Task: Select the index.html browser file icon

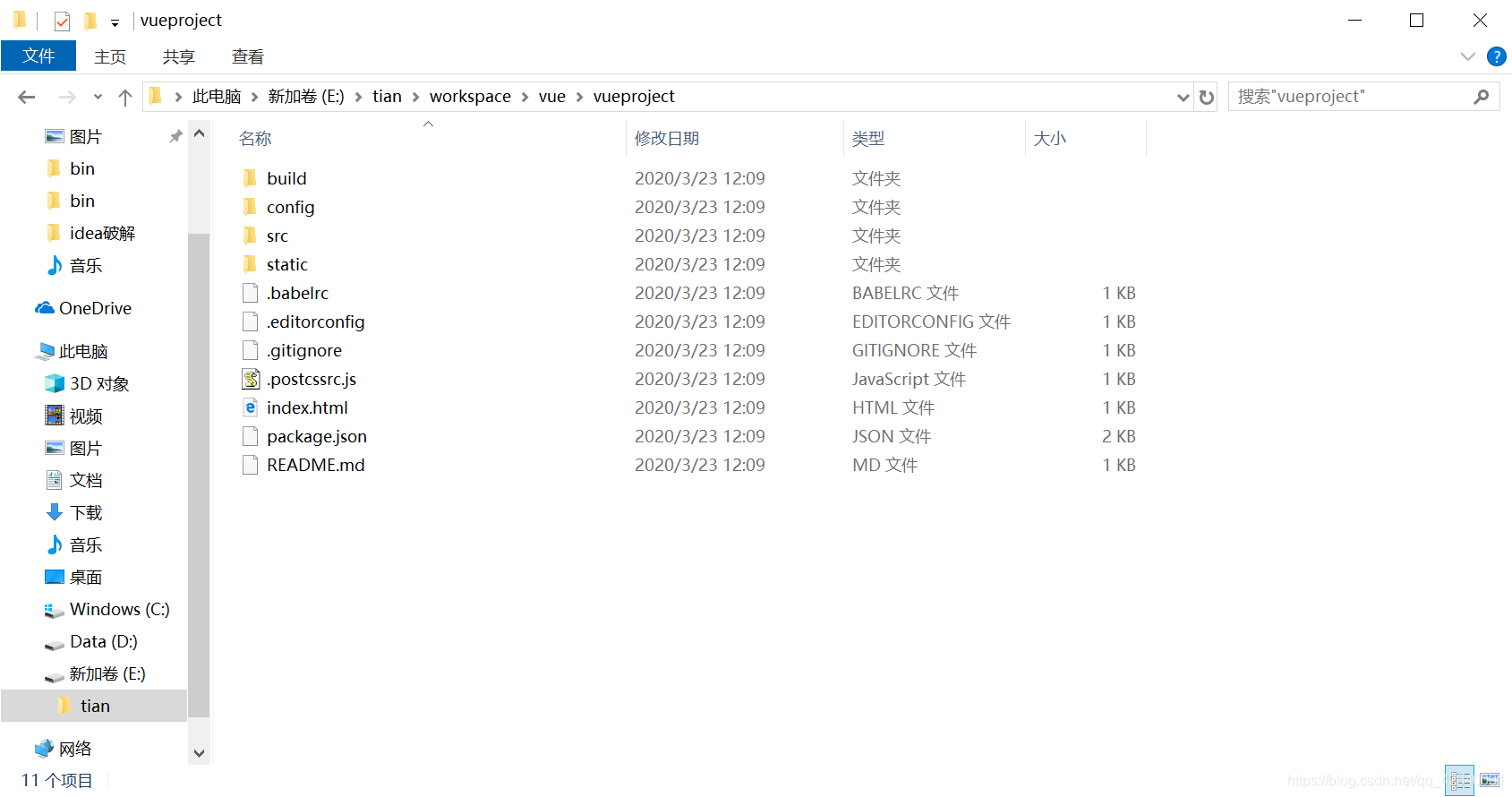Action: point(251,407)
